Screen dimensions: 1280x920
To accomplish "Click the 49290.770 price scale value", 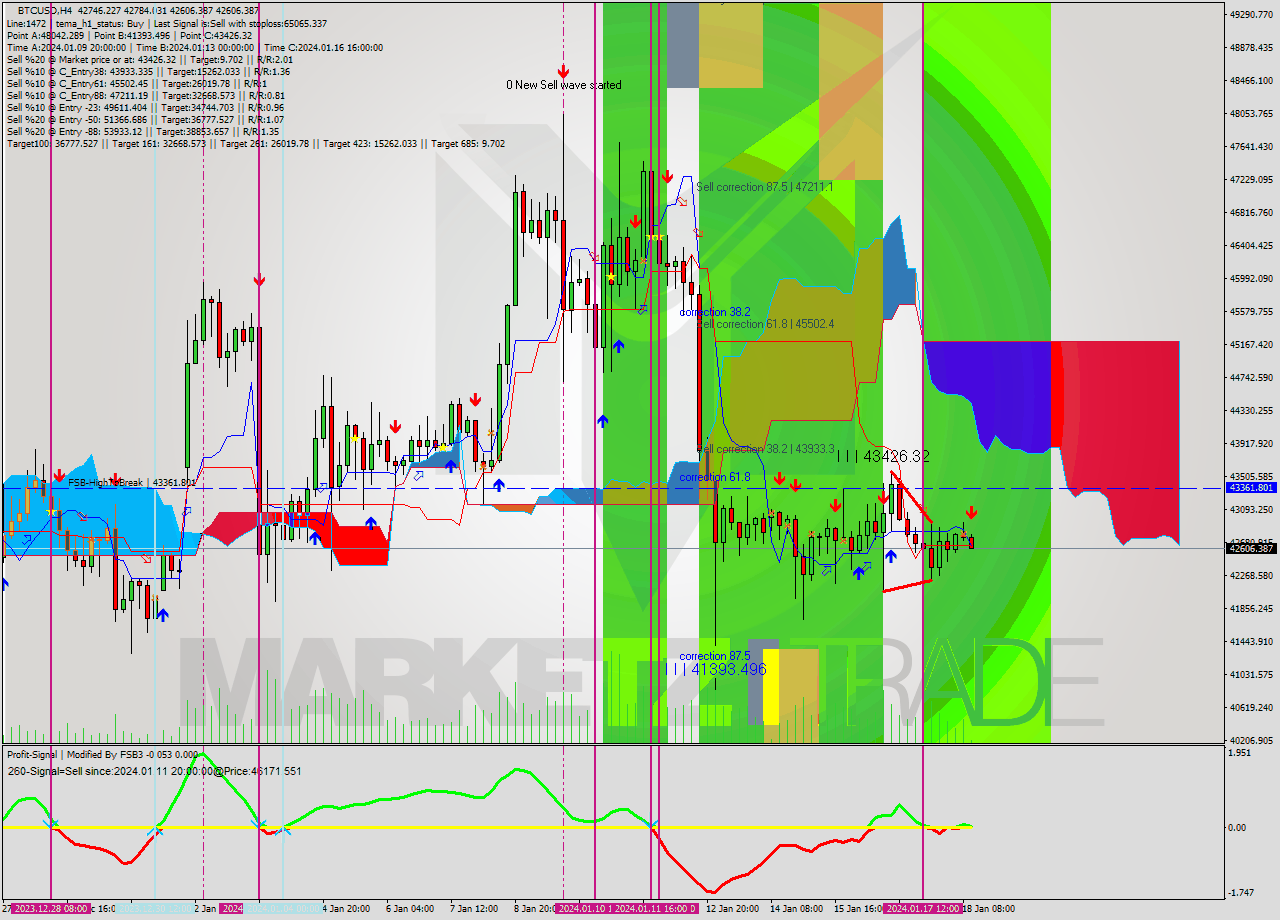I will click(1251, 14).
